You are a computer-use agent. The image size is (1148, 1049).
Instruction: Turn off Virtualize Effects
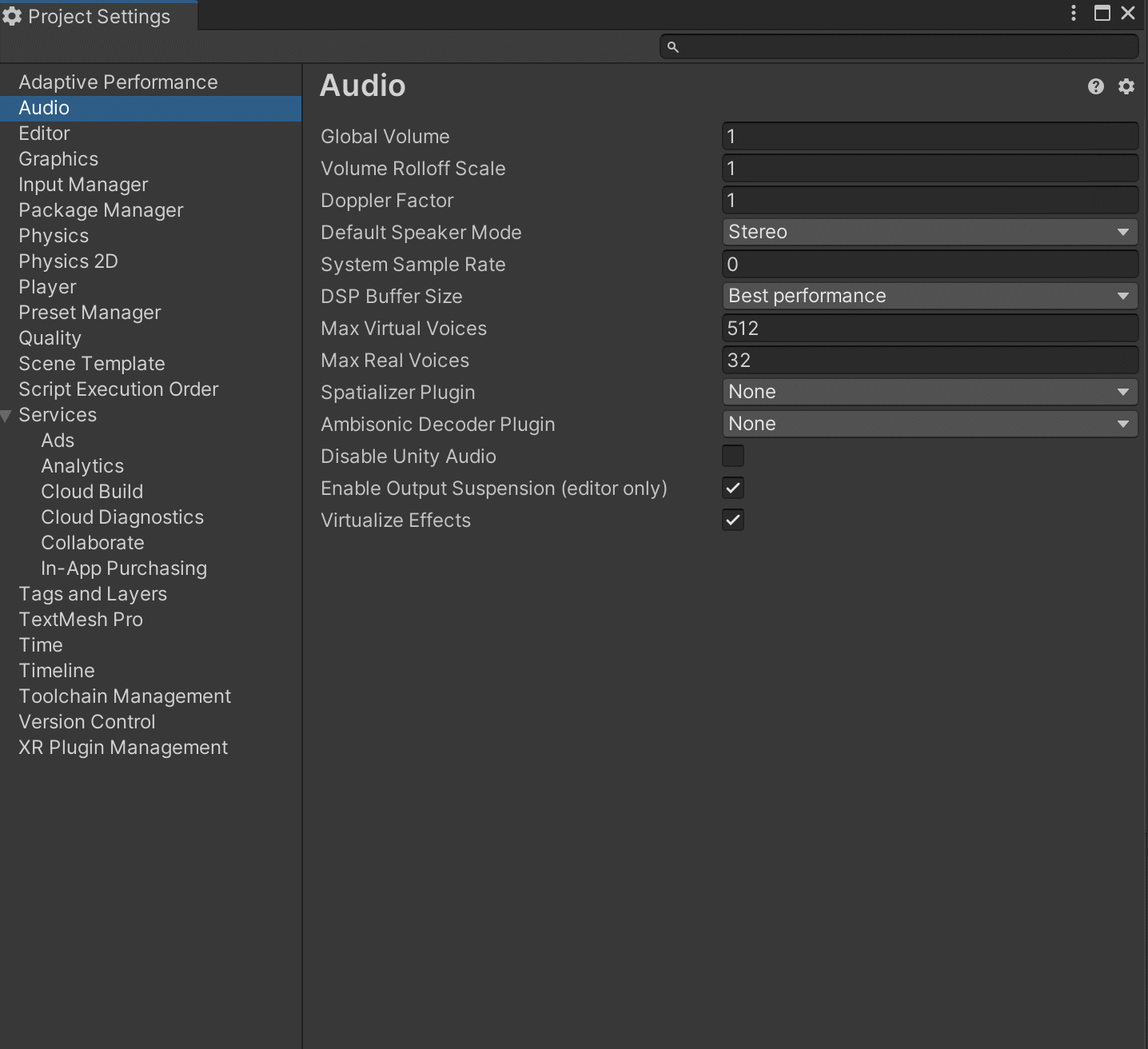click(x=732, y=520)
